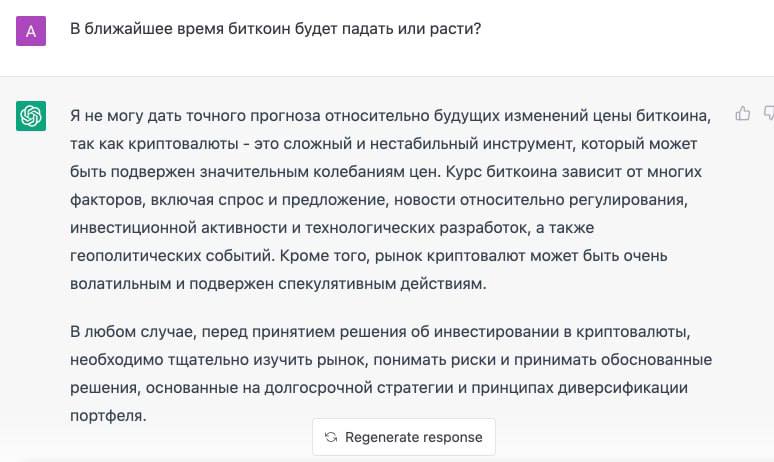Image resolution: width=774 pixels, height=462 pixels.
Task: Click the circular arrows regenerate icon
Action: (x=331, y=437)
